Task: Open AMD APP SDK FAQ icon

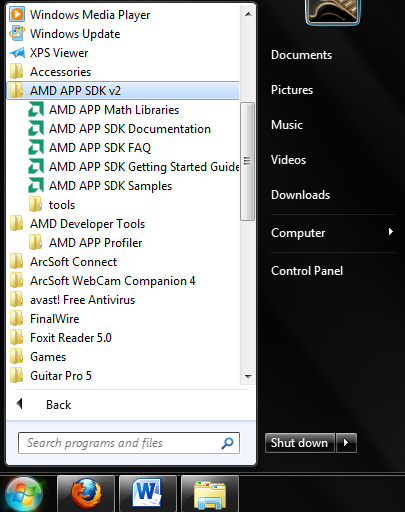Action: click(x=36, y=148)
